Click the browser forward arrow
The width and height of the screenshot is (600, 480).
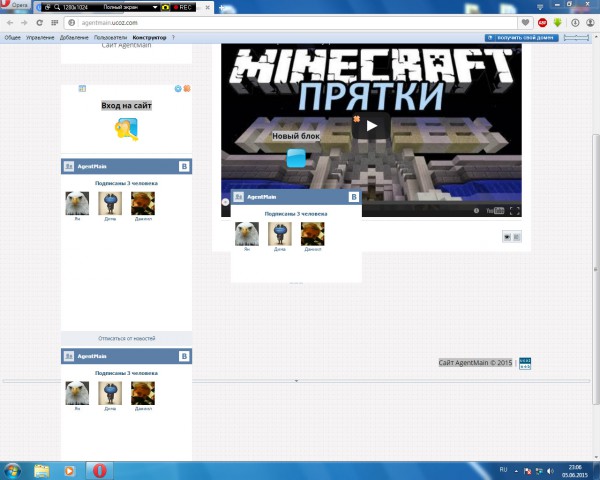24,23
